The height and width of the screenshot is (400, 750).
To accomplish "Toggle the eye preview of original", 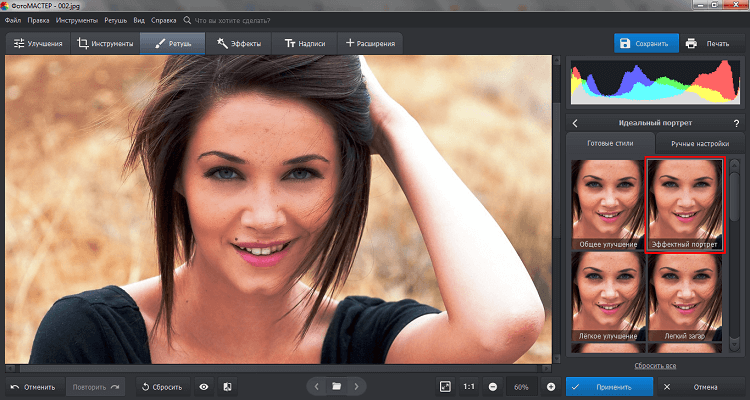I will tap(204, 386).
